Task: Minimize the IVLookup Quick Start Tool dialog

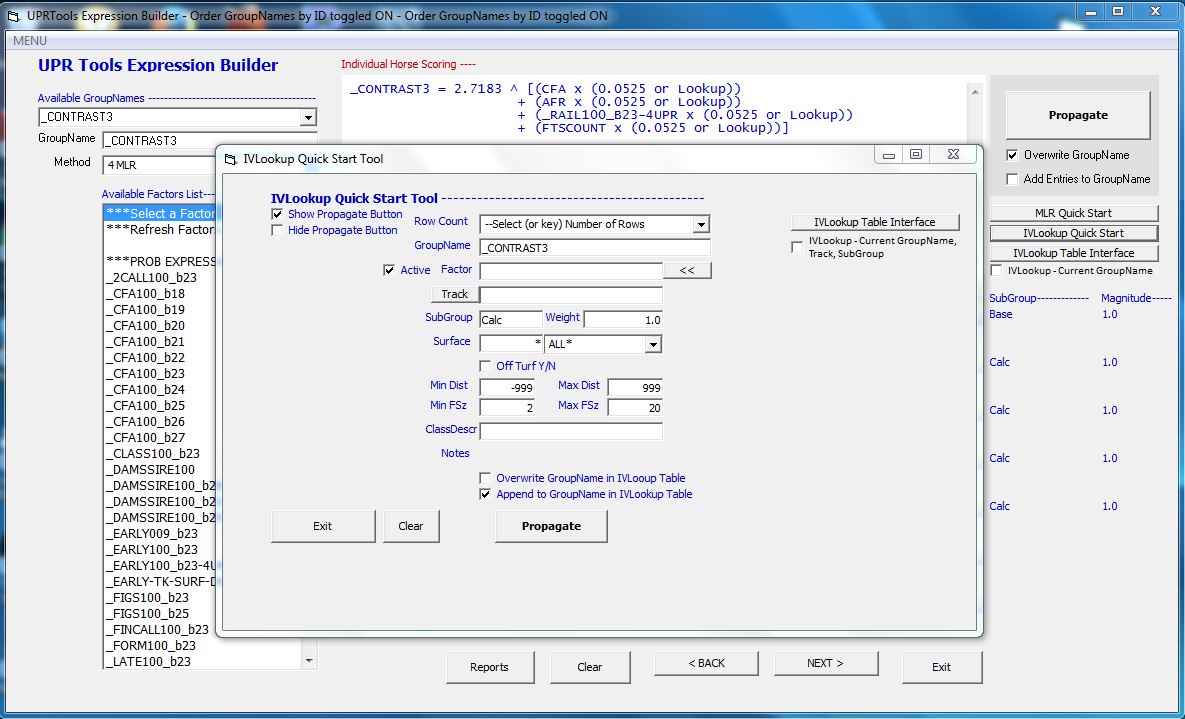Action: coord(889,154)
